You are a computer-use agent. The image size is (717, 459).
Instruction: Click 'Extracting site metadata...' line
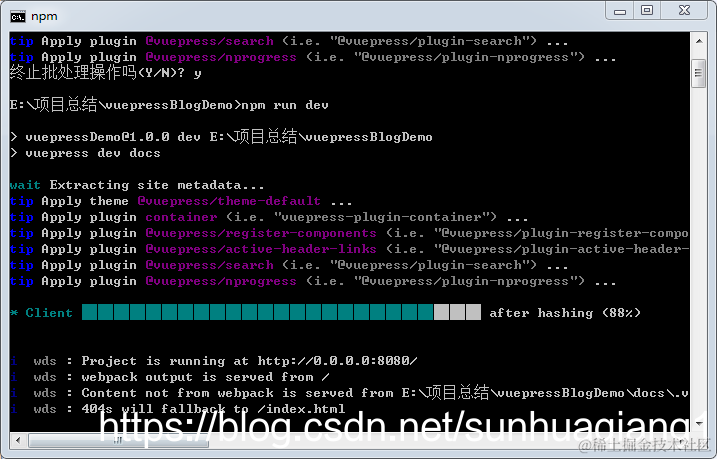[157, 185]
